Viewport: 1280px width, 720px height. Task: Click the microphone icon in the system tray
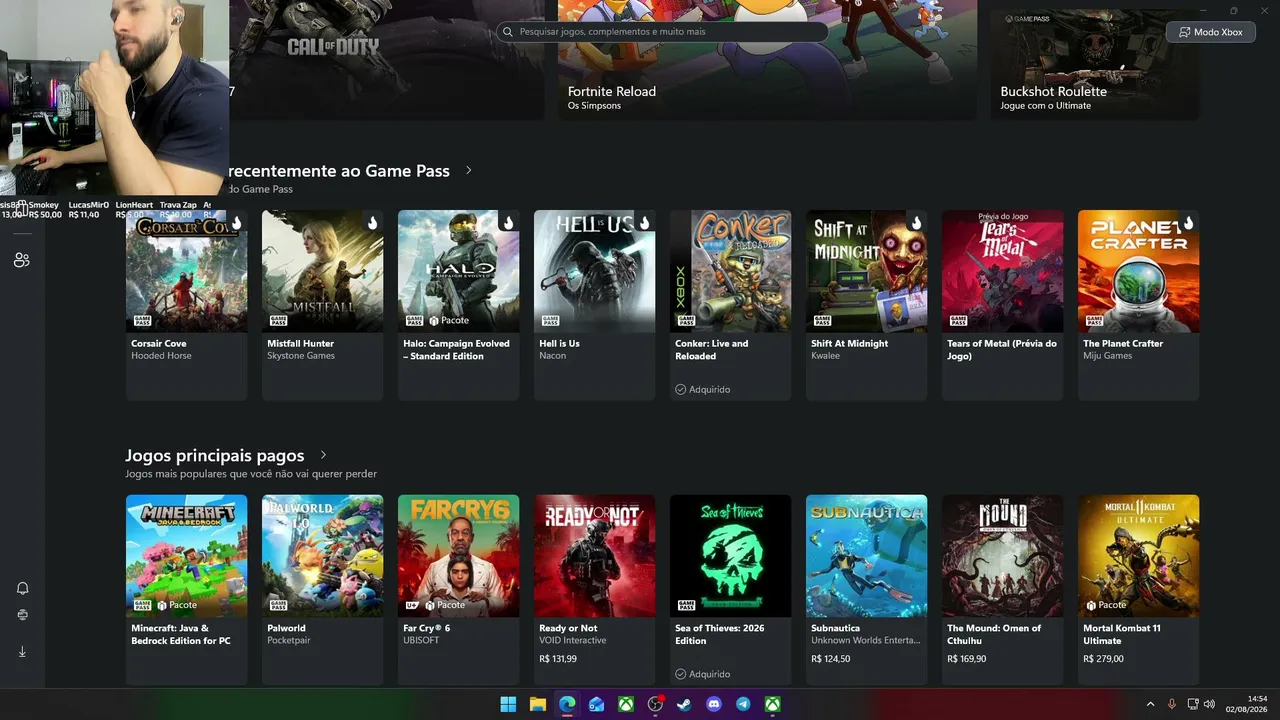click(x=1172, y=704)
